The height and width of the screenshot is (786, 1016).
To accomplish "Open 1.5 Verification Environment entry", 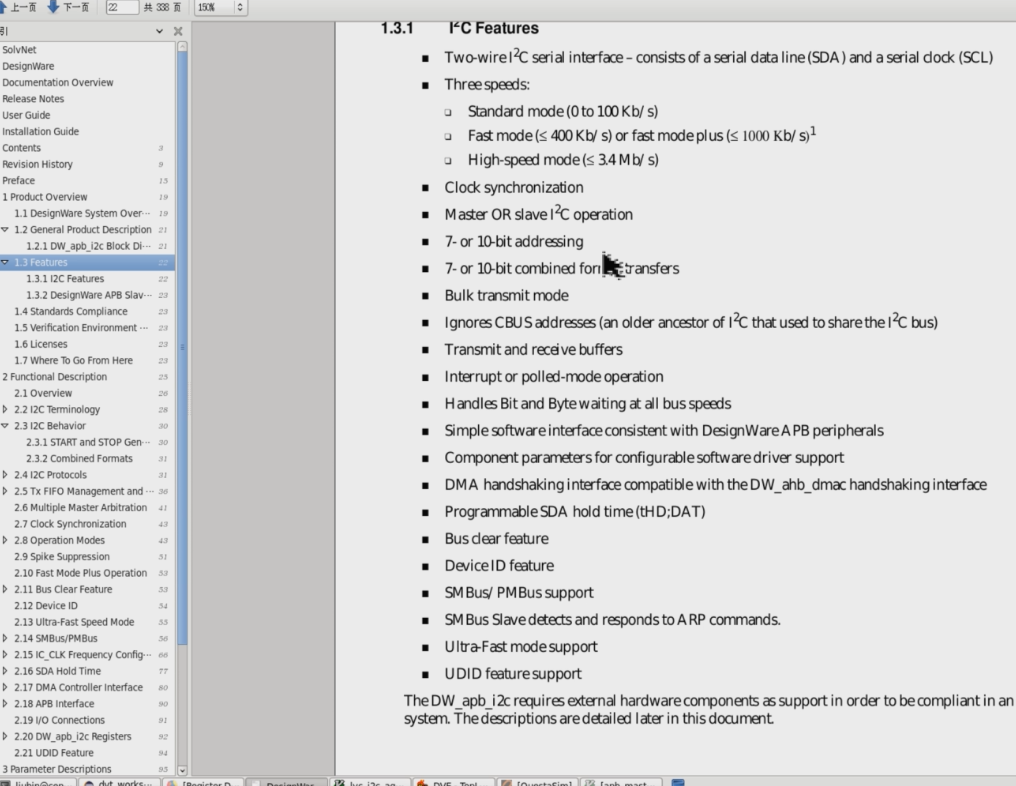I will (x=81, y=328).
